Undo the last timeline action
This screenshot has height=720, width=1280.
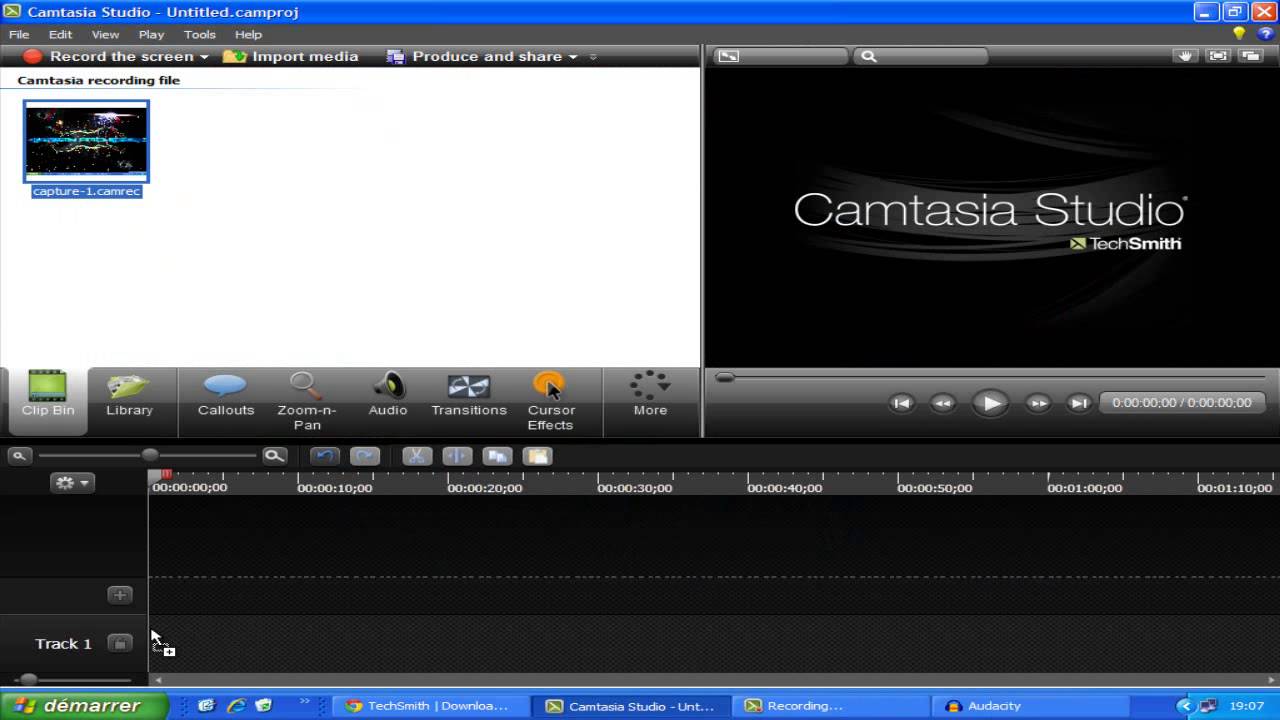pyautogui.click(x=324, y=456)
